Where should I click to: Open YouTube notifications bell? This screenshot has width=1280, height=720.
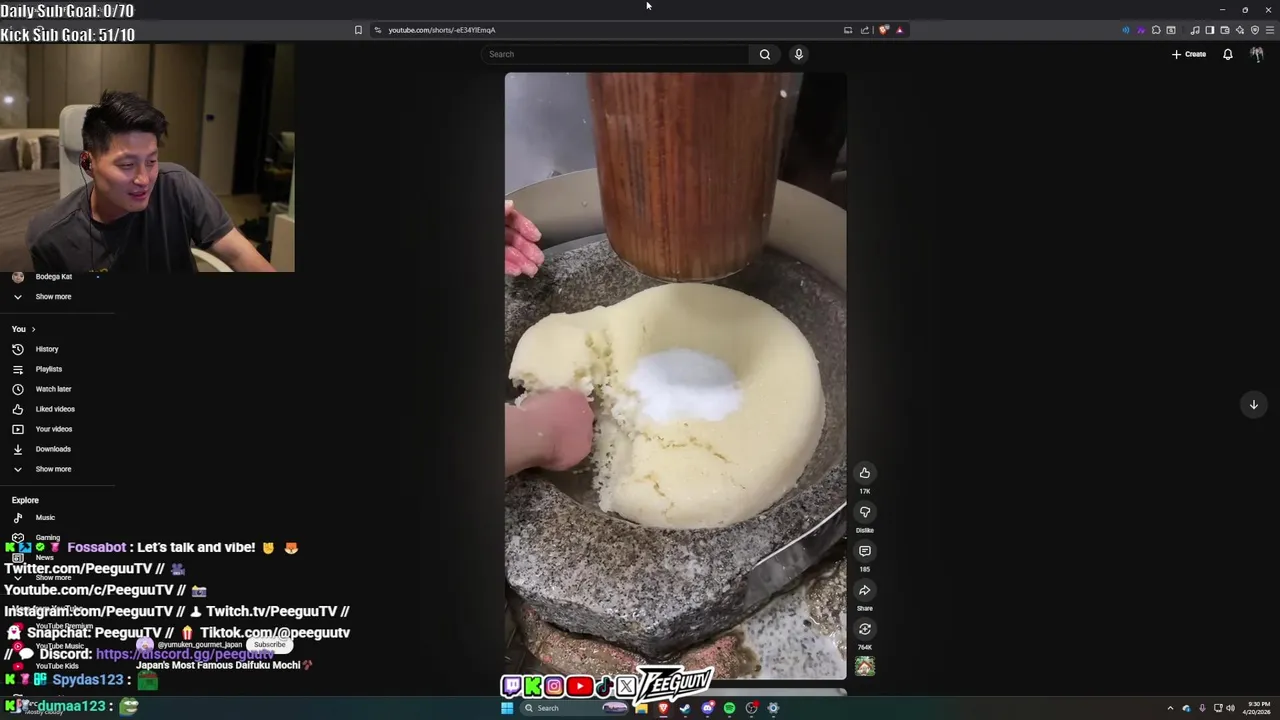pyautogui.click(x=1228, y=54)
